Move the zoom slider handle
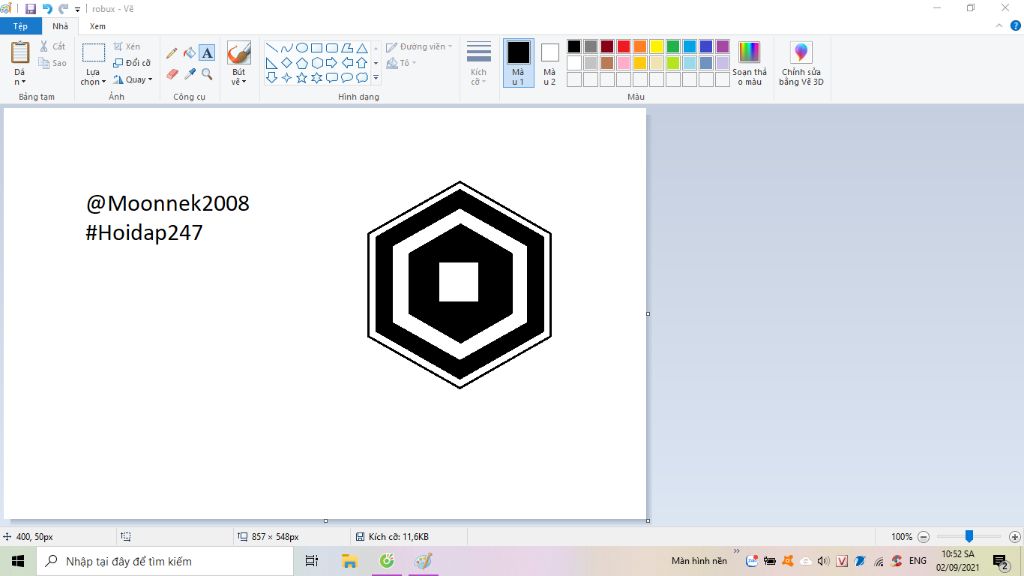 969,536
